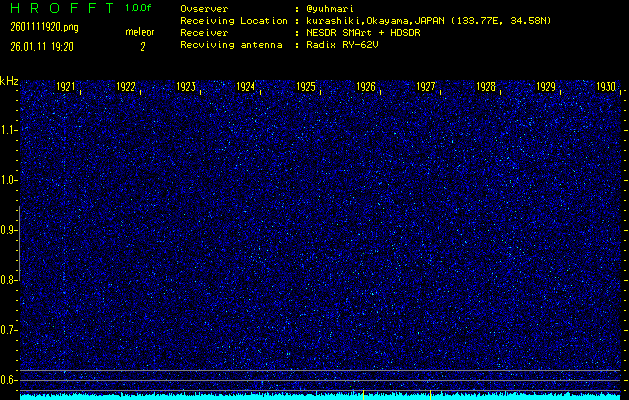Select the version label 1.00f
Viewport: 629px width, 400px height.
pos(138,8)
